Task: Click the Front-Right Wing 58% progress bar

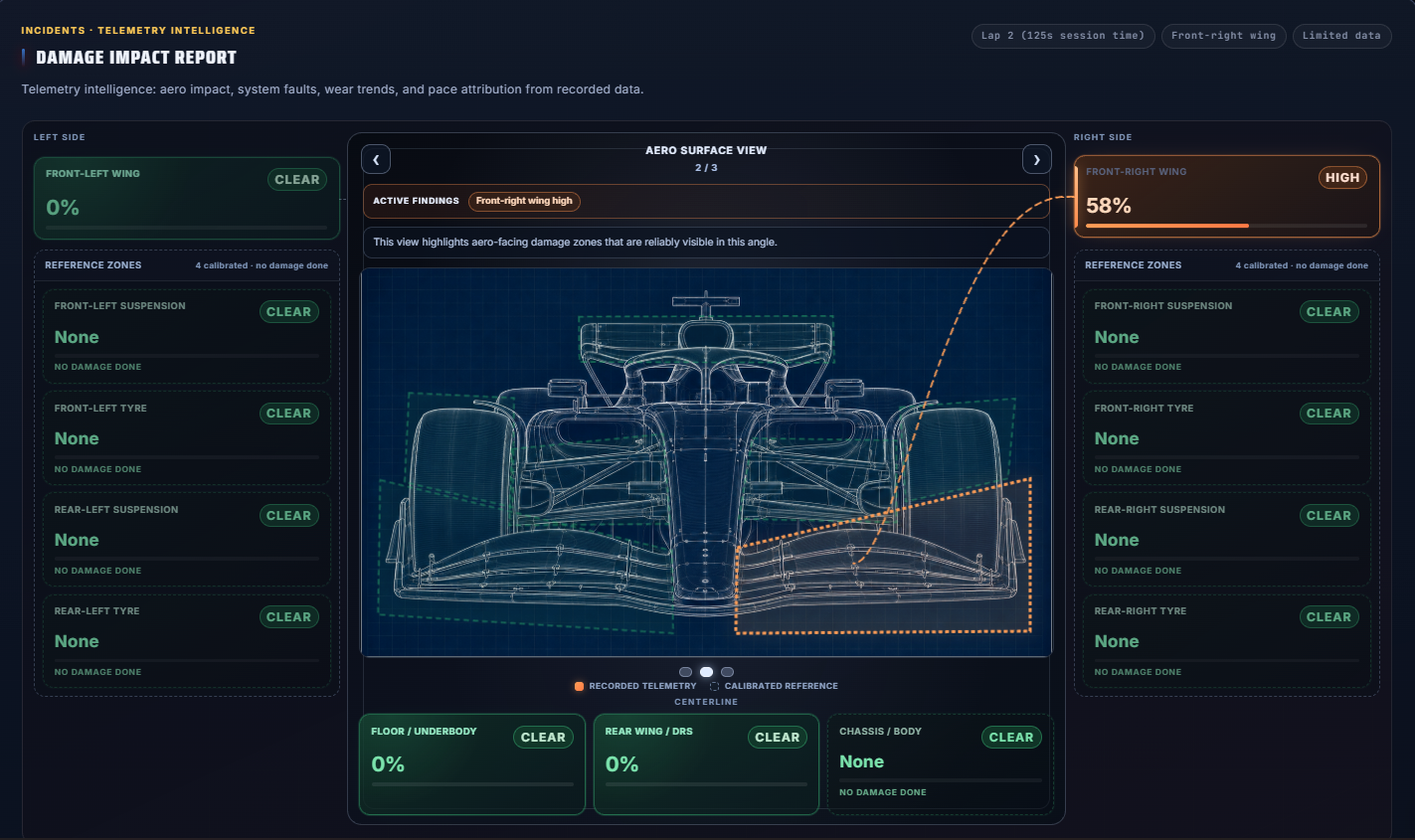Action: 1226,226
